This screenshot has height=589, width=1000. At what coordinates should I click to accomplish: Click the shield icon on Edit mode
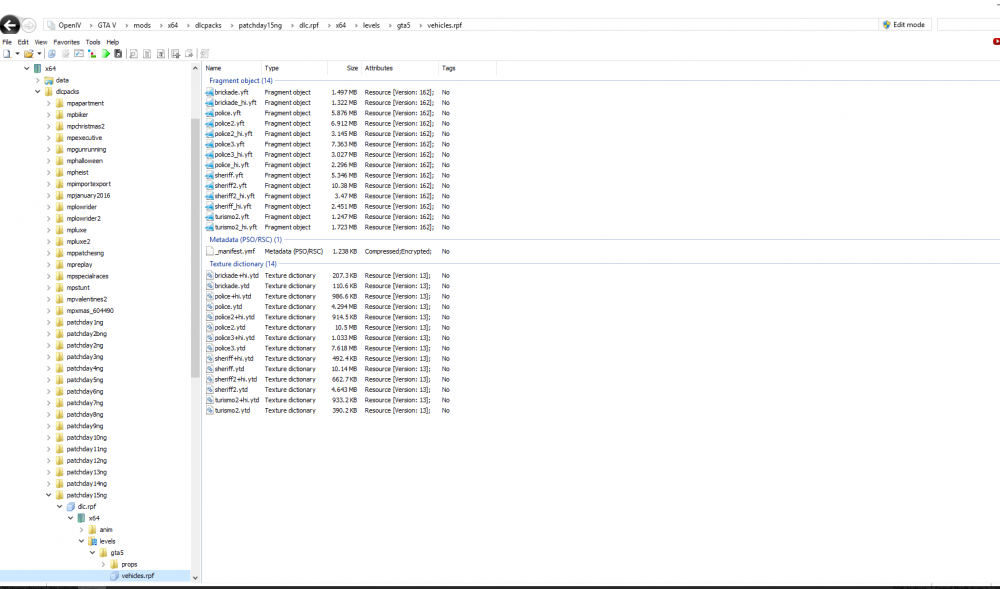886,25
